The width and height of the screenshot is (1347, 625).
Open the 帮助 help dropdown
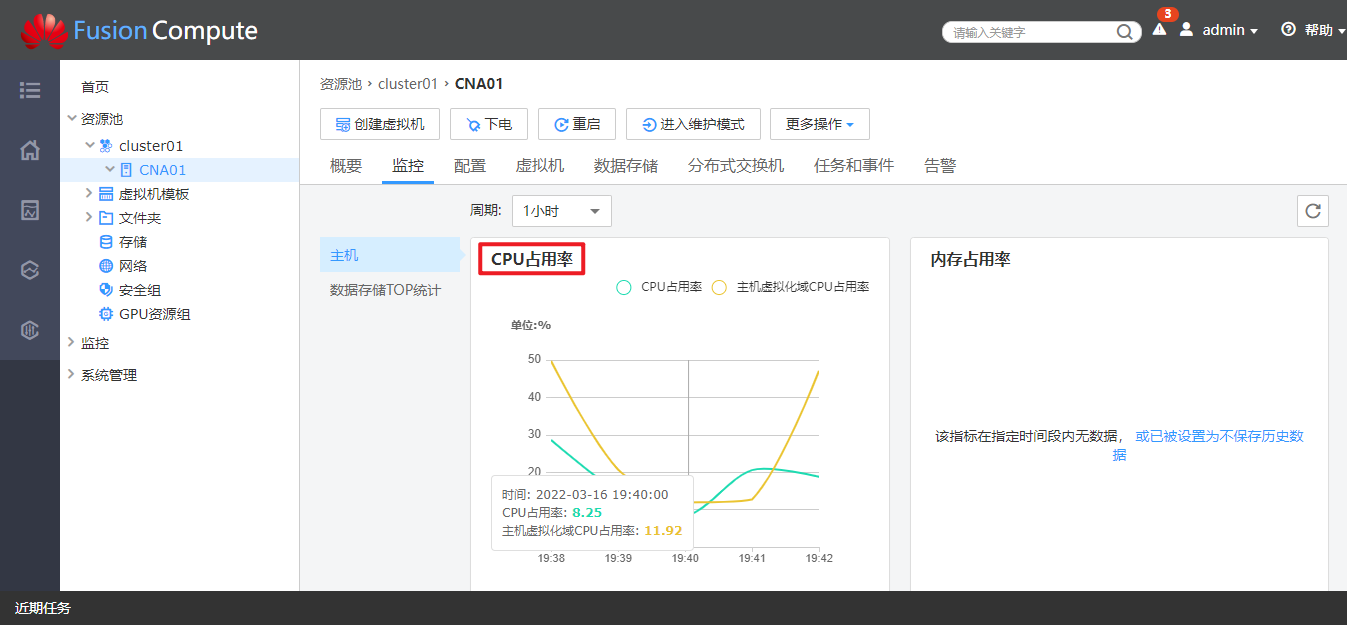[x=1325, y=31]
